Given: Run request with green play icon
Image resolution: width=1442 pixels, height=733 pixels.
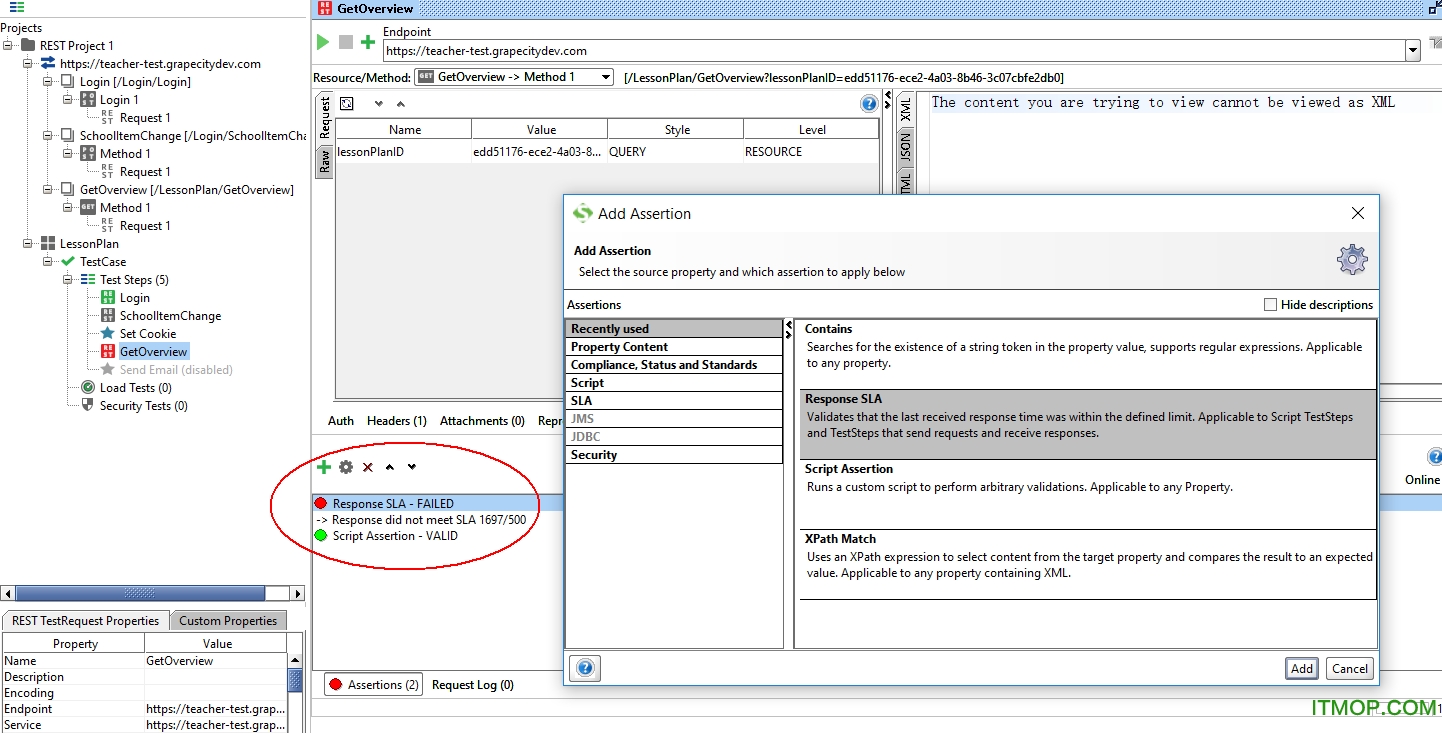Looking at the screenshot, I should (323, 42).
